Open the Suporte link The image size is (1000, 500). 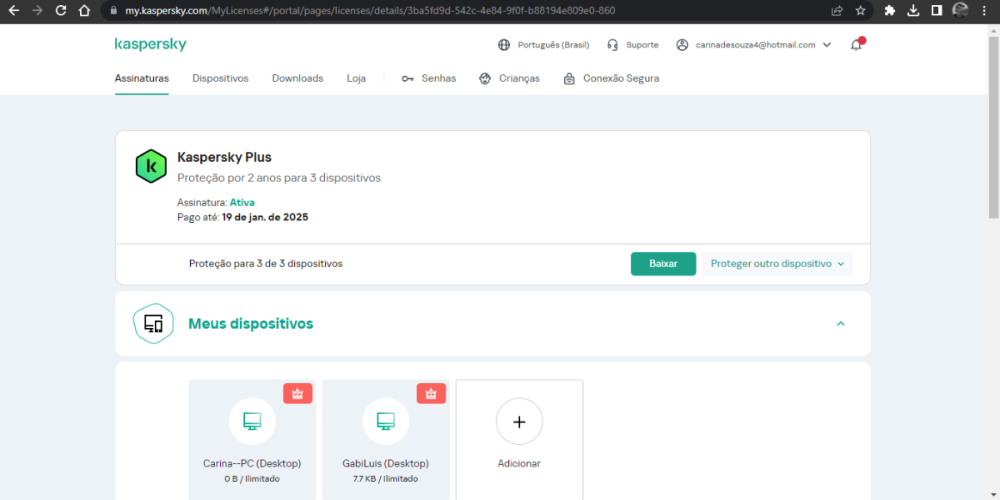point(642,45)
